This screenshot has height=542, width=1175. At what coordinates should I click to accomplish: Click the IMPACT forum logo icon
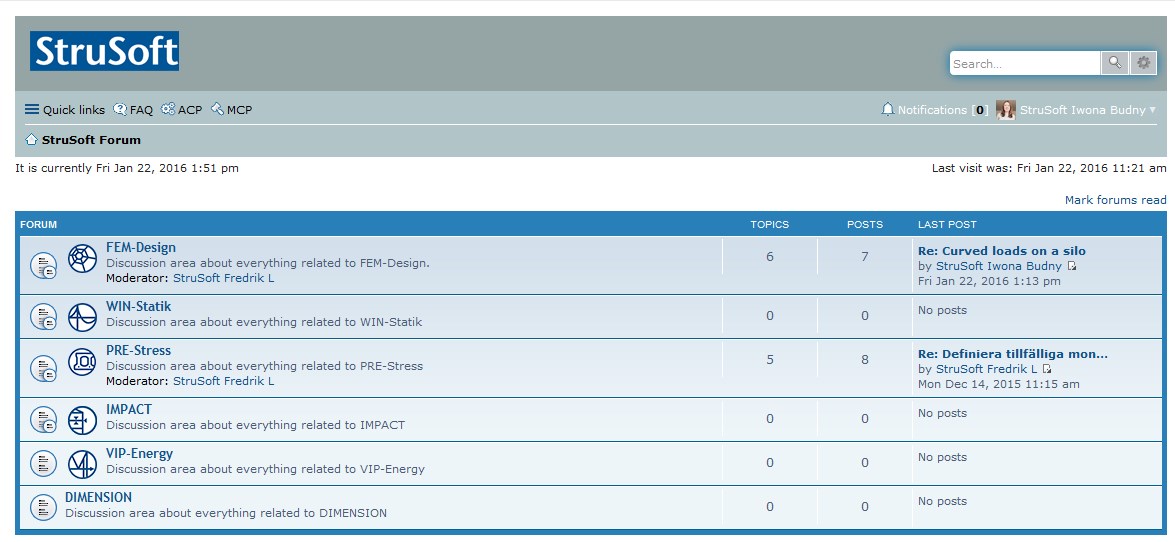tap(82, 420)
